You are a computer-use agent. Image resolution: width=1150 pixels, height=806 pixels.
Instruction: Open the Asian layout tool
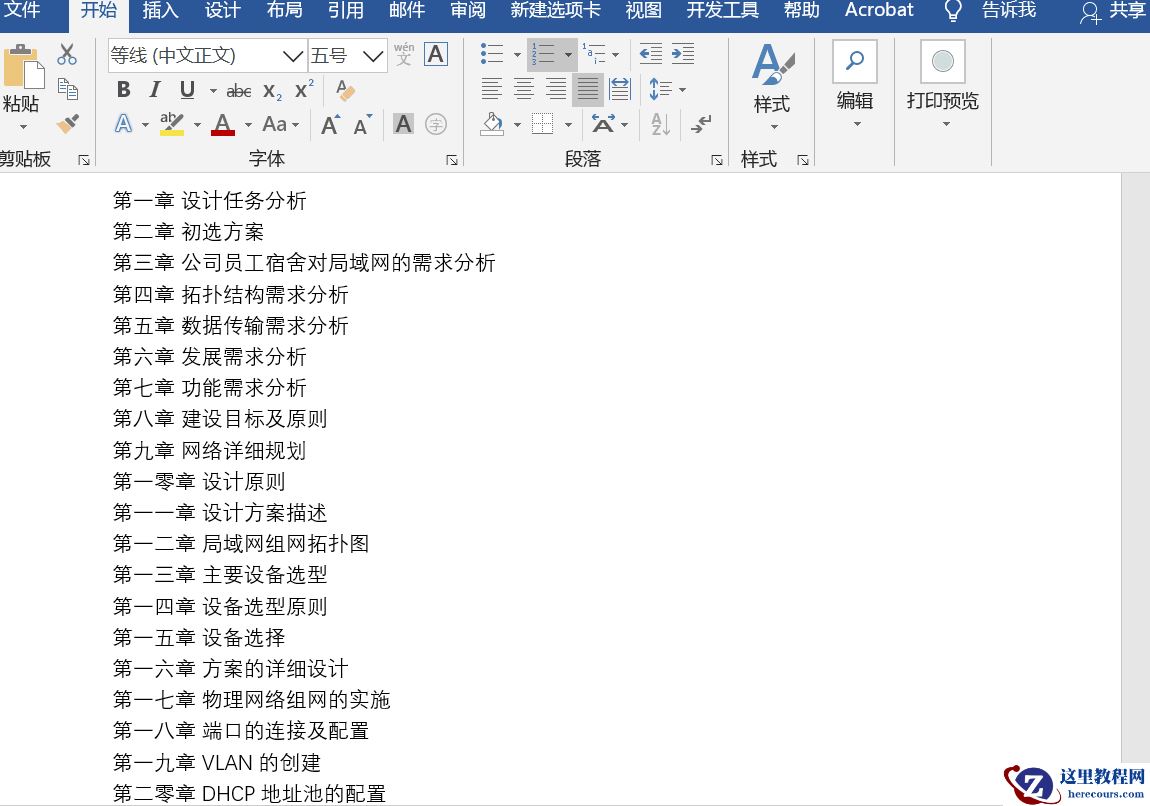(x=603, y=124)
